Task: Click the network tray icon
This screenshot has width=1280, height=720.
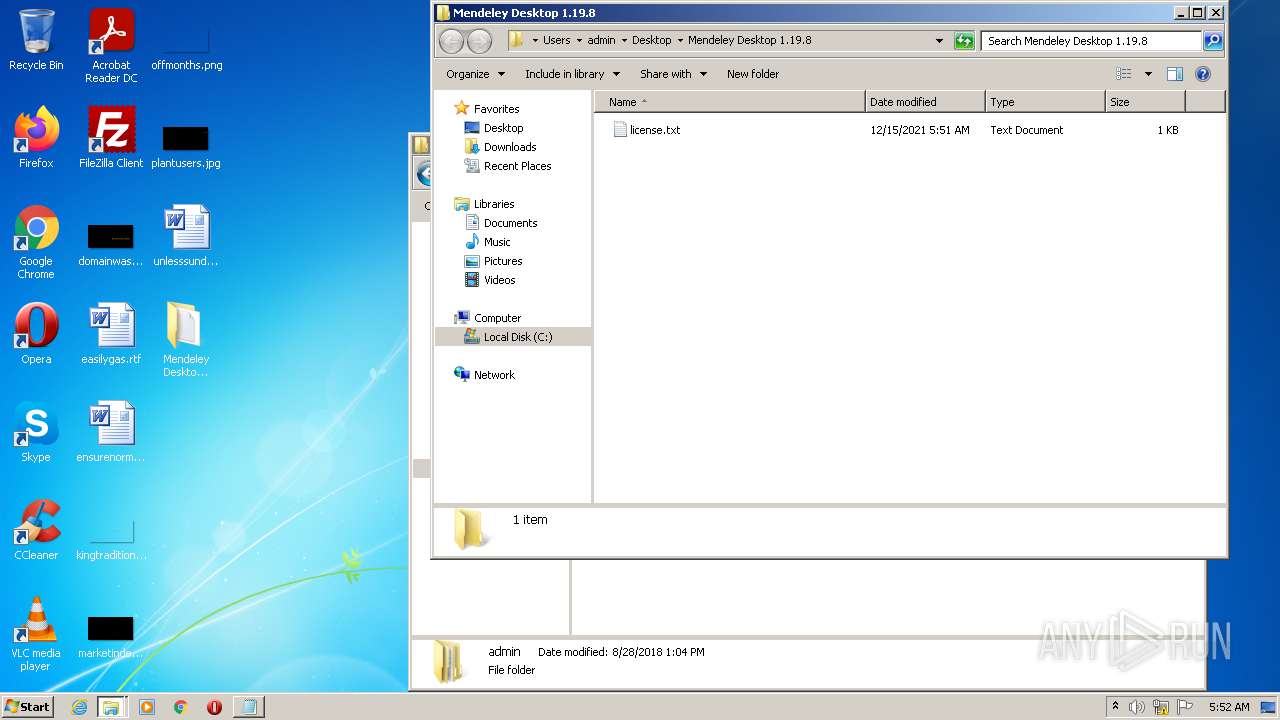Action: click(1161, 707)
